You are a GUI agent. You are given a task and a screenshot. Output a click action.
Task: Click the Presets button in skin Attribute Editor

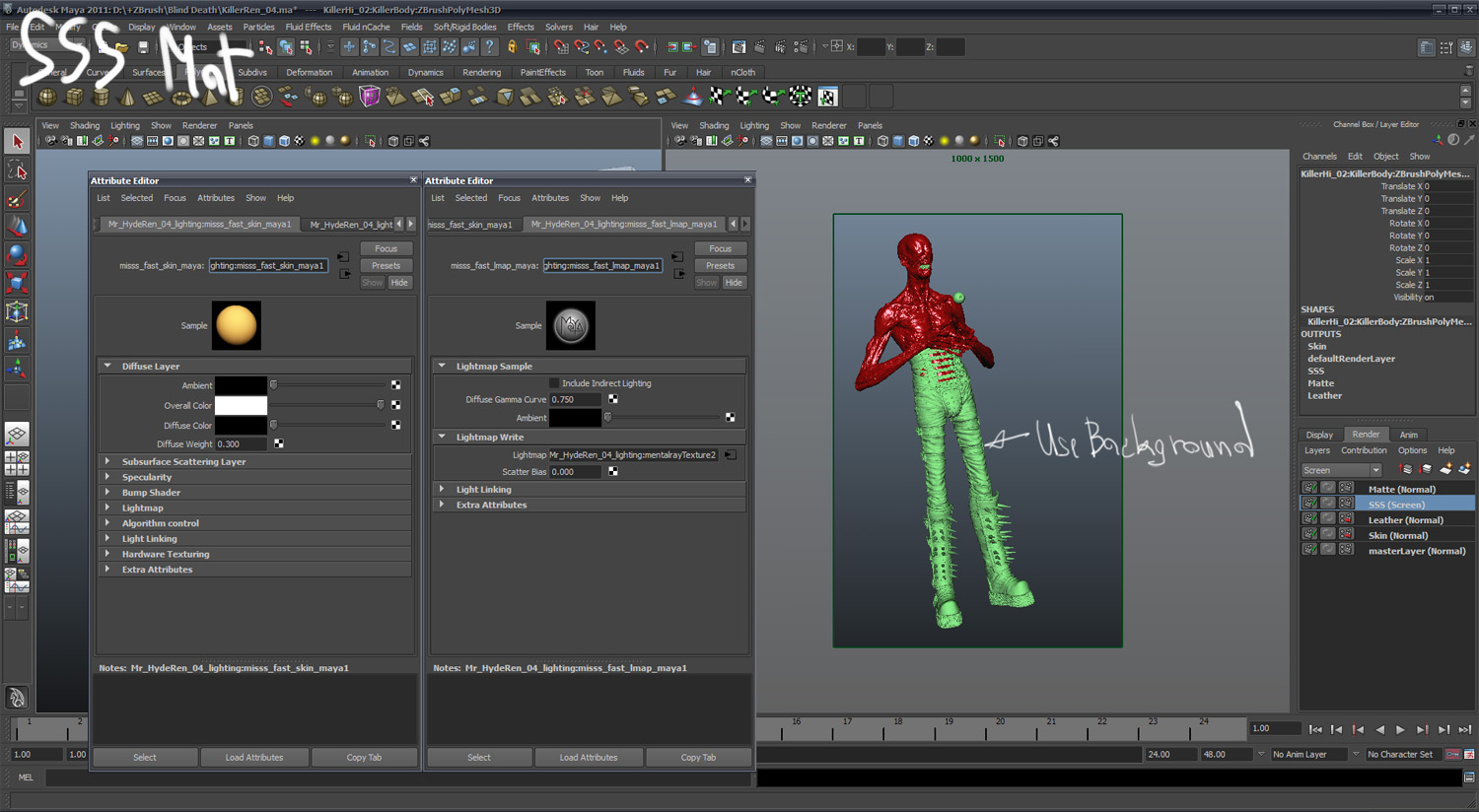386,265
